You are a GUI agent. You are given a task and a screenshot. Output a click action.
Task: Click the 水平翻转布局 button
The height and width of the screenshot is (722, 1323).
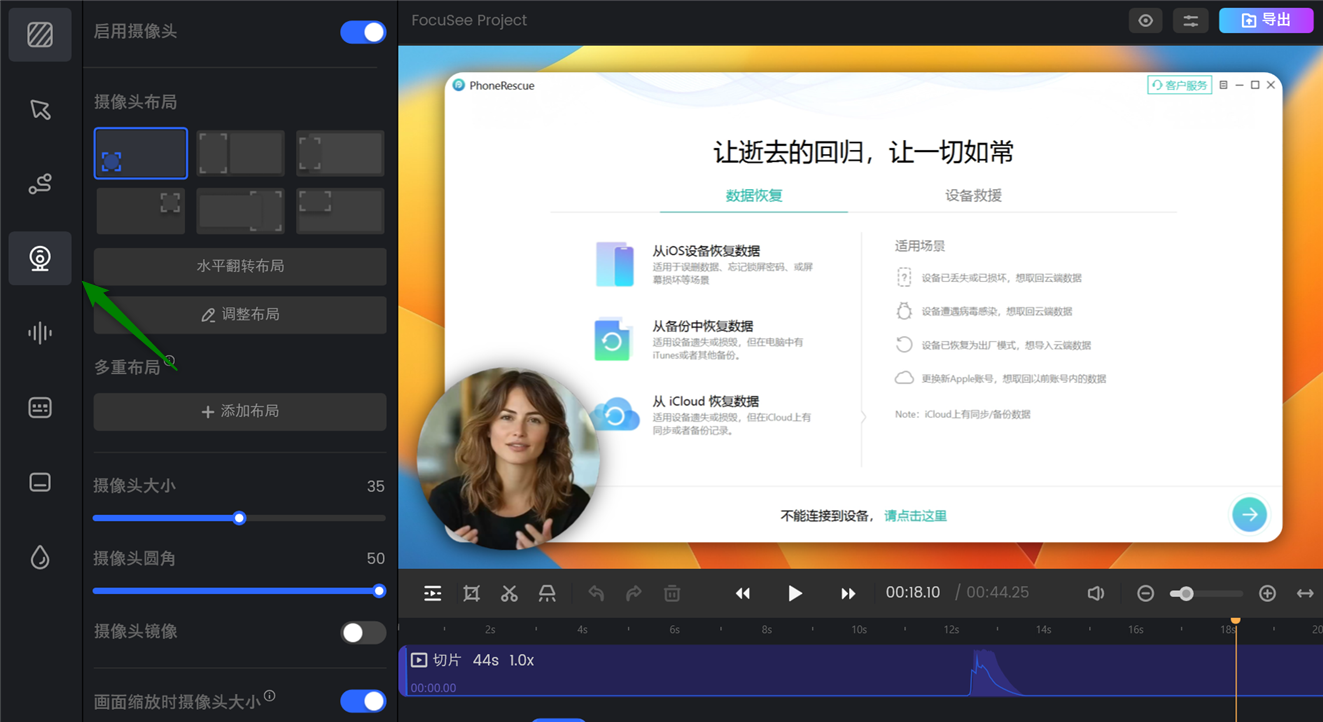(x=240, y=266)
